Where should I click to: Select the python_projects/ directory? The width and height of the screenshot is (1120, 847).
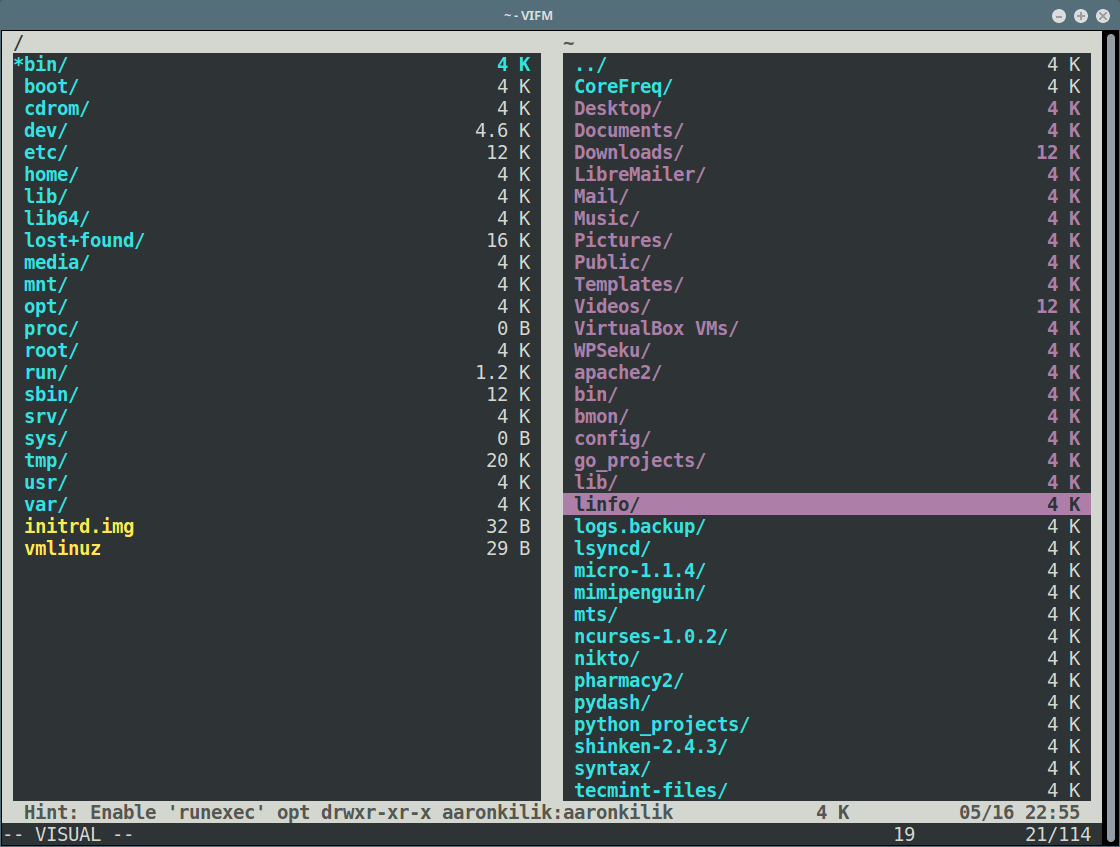(826, 725)
